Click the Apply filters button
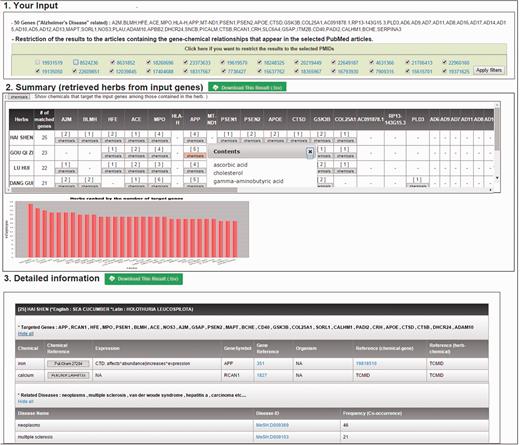The width and height of the screenshot is (520, 445). point(489,70)
